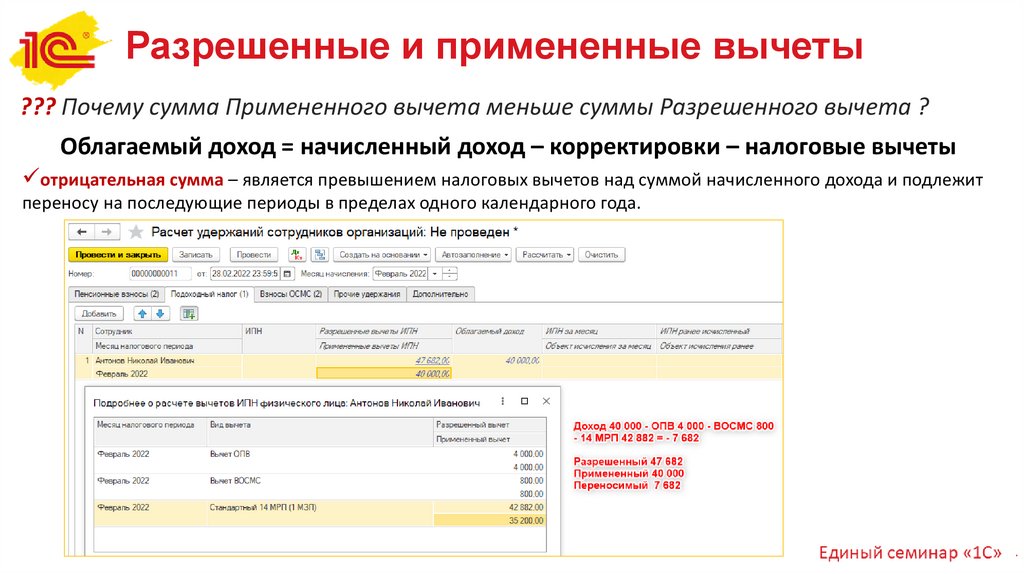
Task: Click the Добавить button
Action: click(x=99, y=313)
